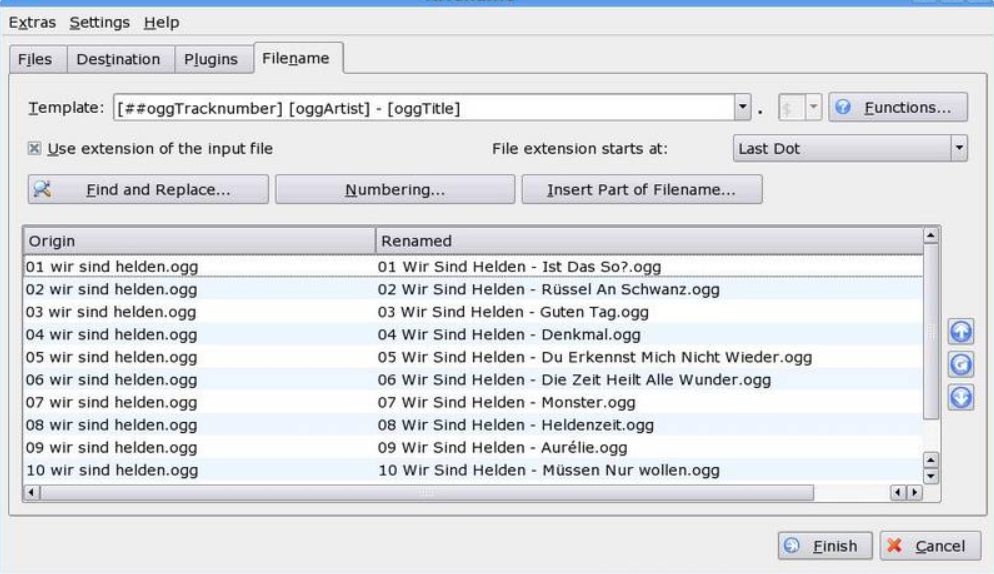The image size is (994, 574).
Task: Select row 04 wir sind helden.ogg
Action: (474, 334)
